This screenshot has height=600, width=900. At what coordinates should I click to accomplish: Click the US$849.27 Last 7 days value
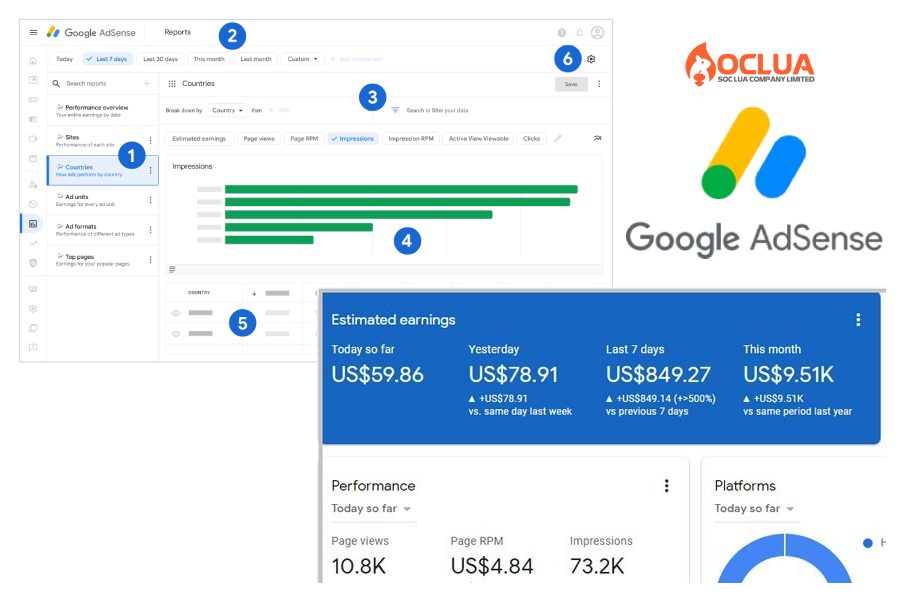(x=658, y=375)
